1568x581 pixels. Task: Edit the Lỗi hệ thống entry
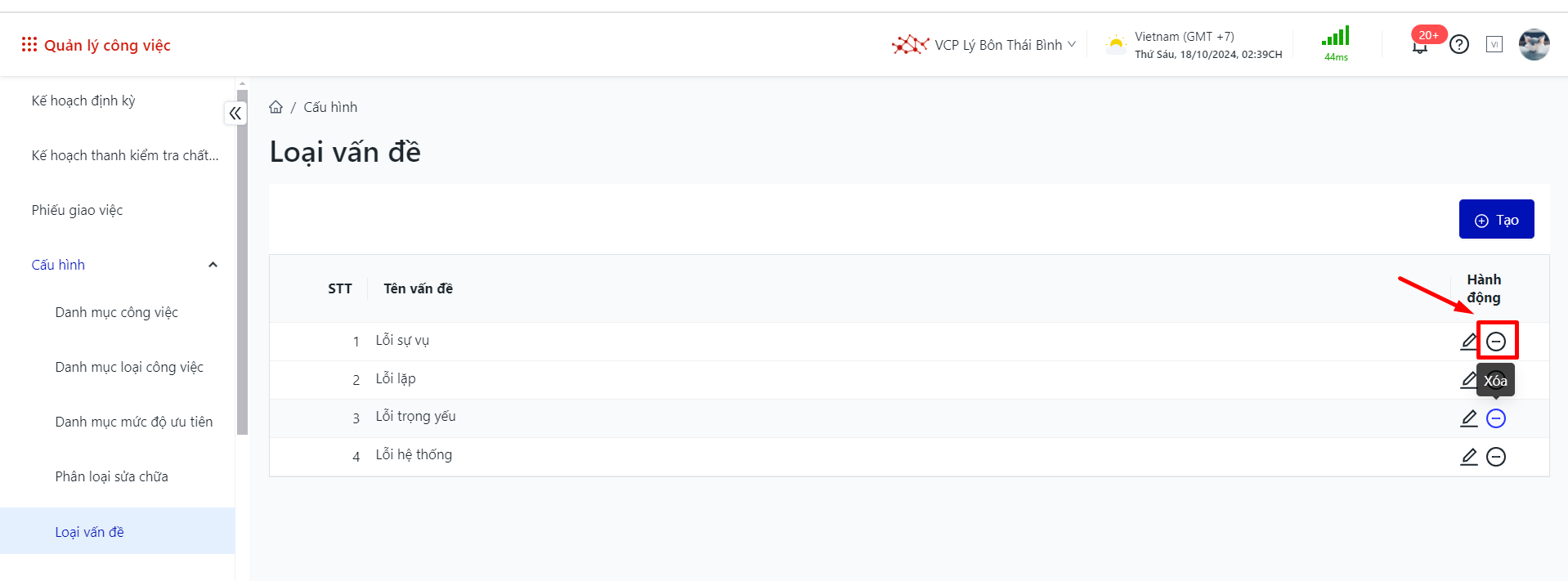click(1468, 457)
